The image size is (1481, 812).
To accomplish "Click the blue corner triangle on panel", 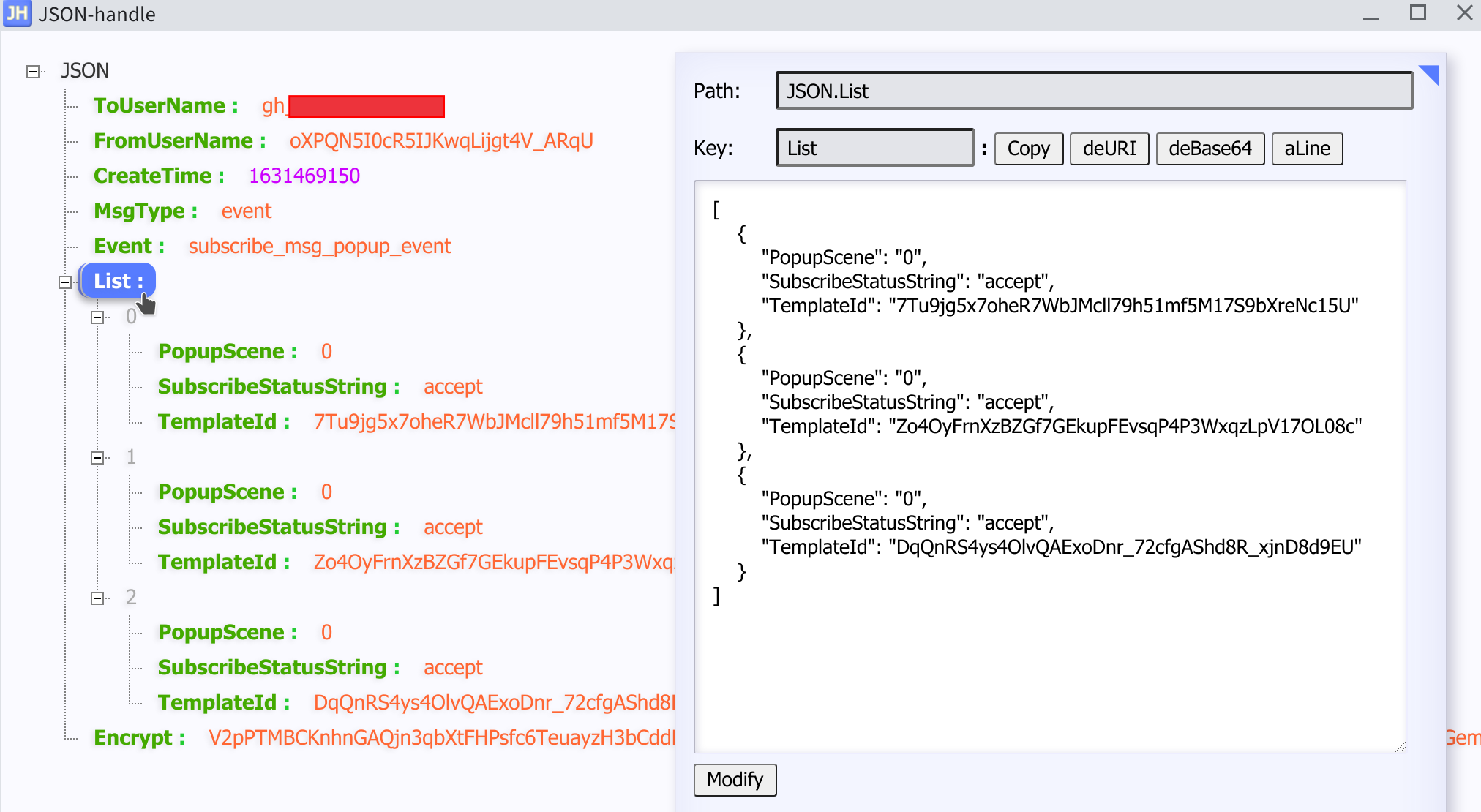I will (x=1431, y=72).
